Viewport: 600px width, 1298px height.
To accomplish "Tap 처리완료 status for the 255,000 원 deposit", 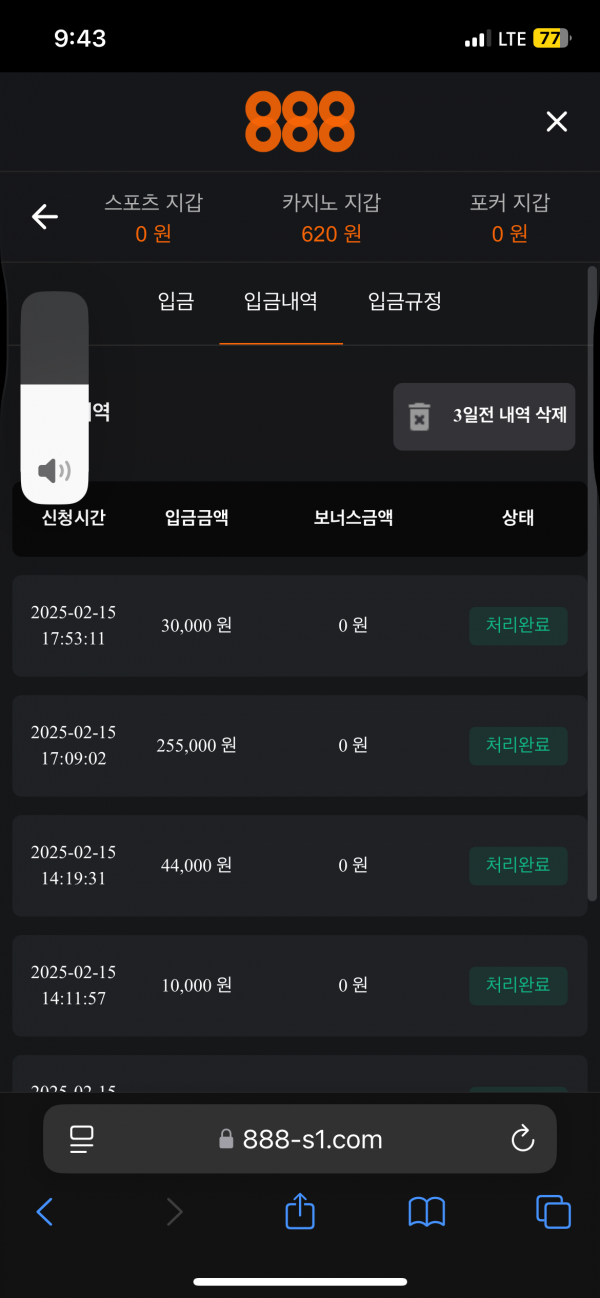I will pyautogui.click(x=518, y=746).
